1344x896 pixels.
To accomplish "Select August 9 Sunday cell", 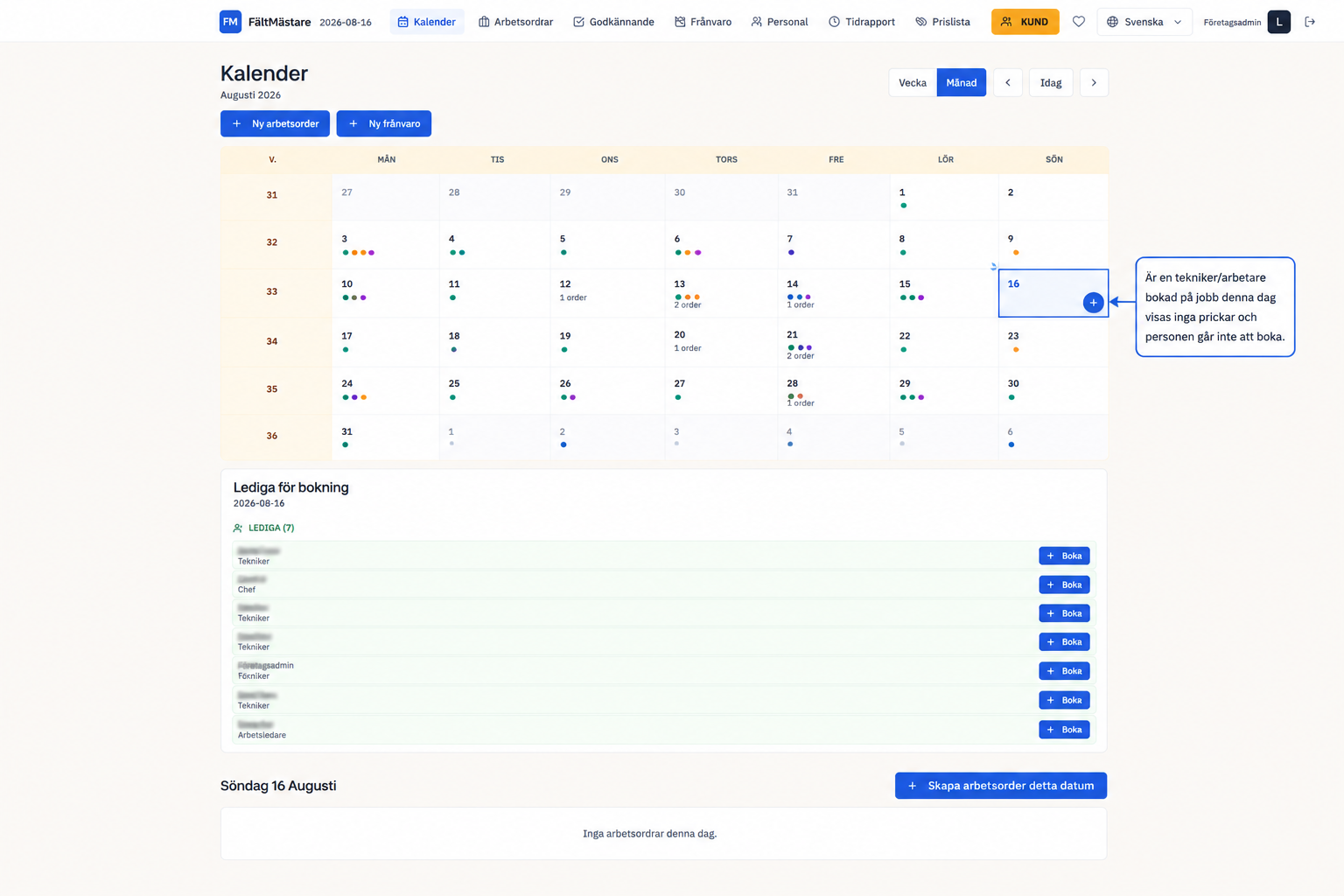I will [1053, 244].
